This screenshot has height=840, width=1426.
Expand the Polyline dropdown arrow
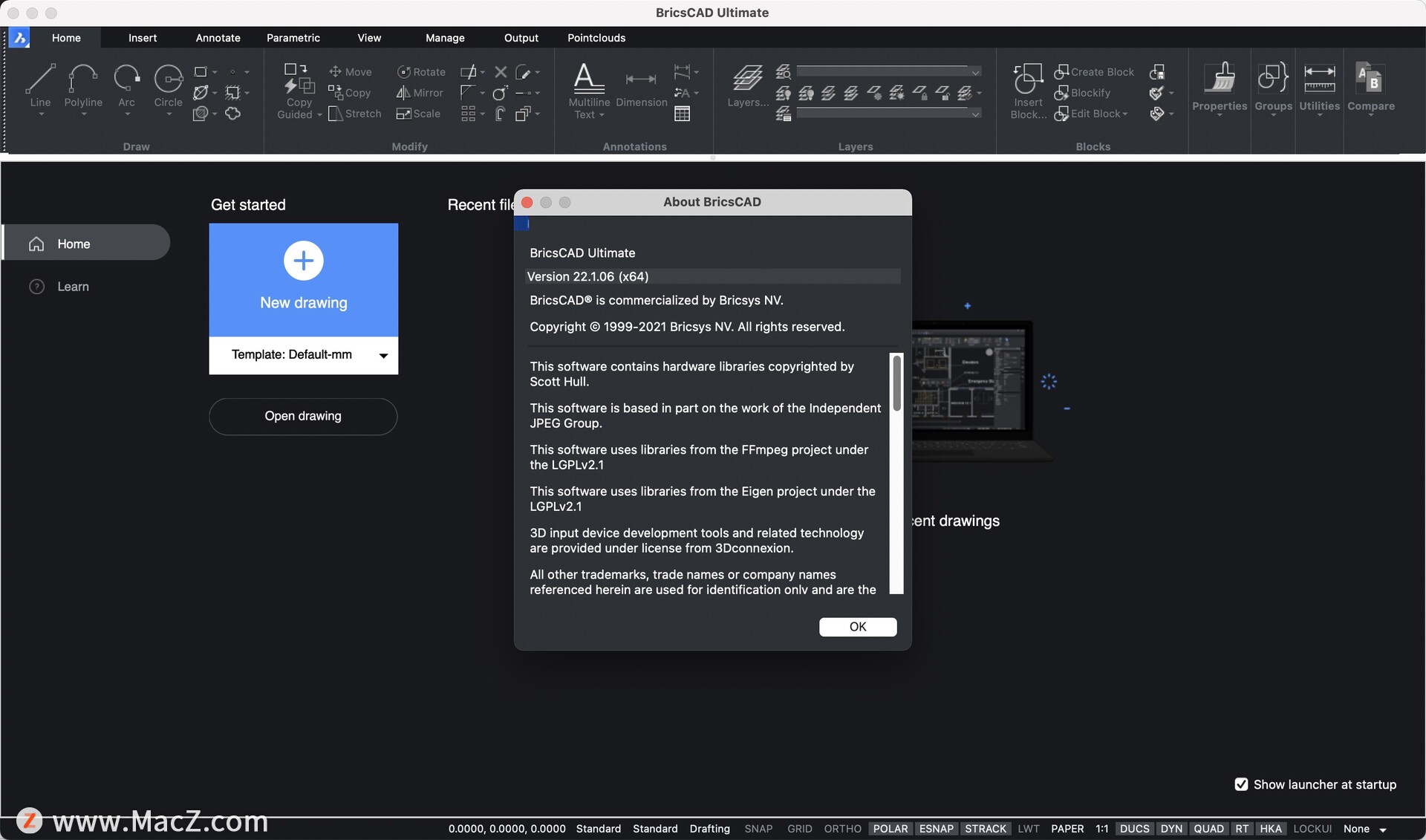[x=83, y=114]
